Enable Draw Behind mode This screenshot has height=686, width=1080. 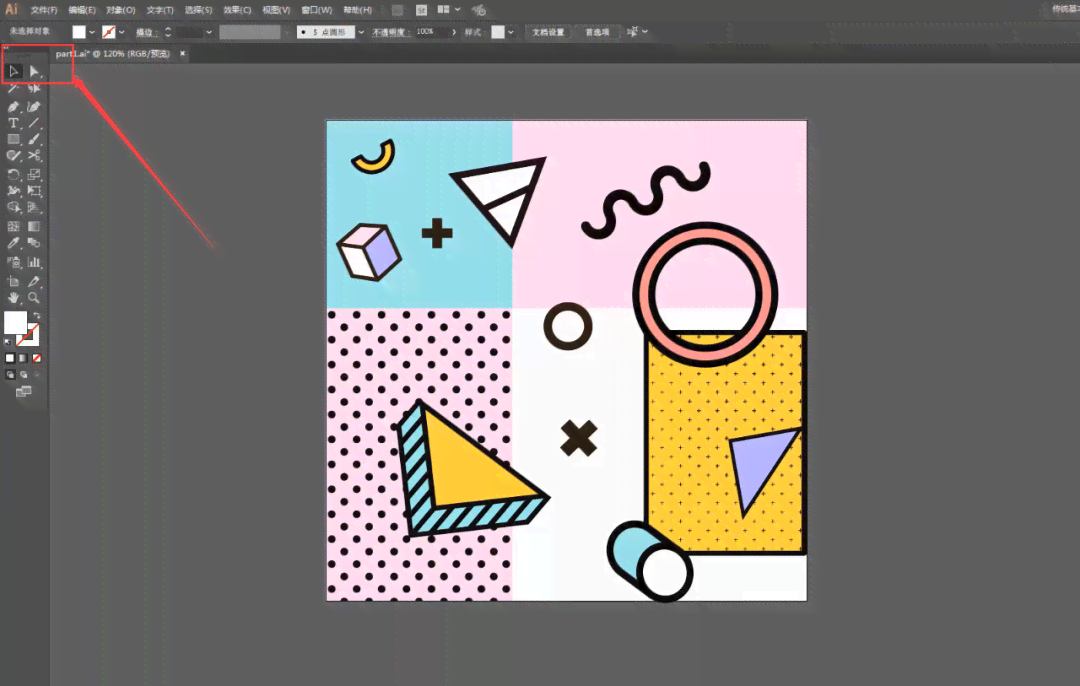coord(23,375)
